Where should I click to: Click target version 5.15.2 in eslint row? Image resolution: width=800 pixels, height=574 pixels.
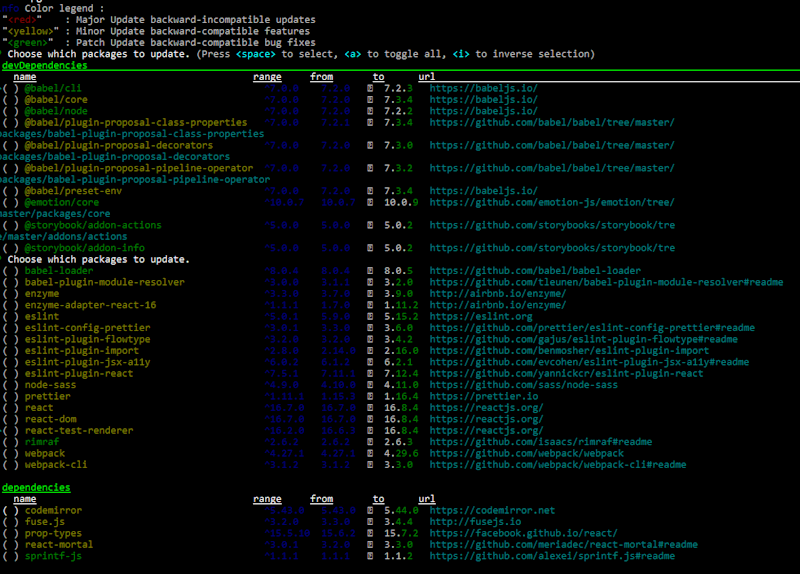(x=401, y=316)
